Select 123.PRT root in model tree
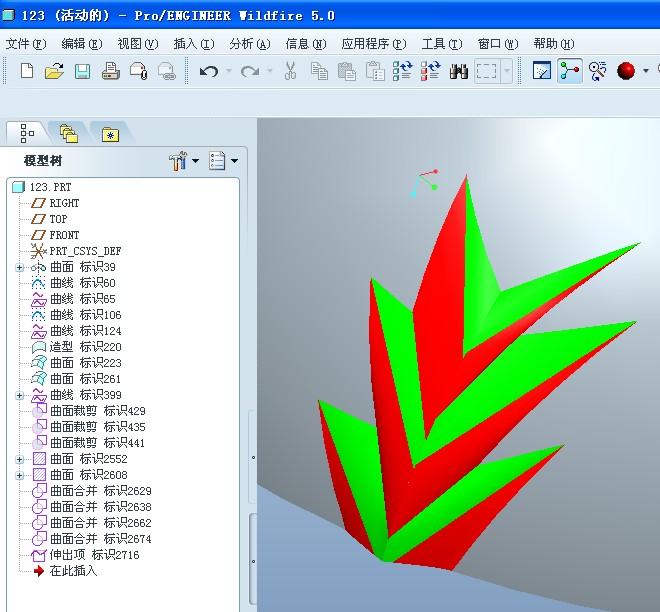This screenshot has width=660, height=612. point(42,187)
